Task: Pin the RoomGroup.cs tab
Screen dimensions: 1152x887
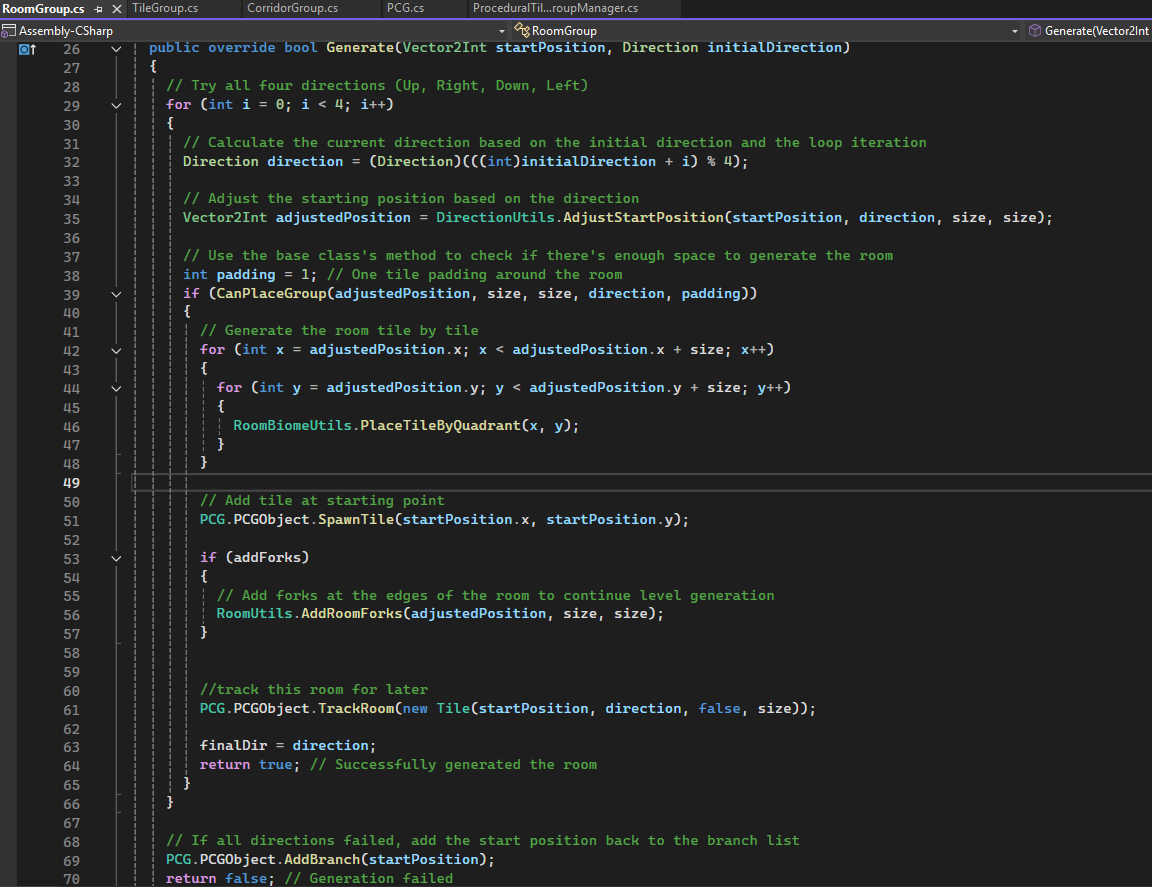Action: [x=98, y=9]
